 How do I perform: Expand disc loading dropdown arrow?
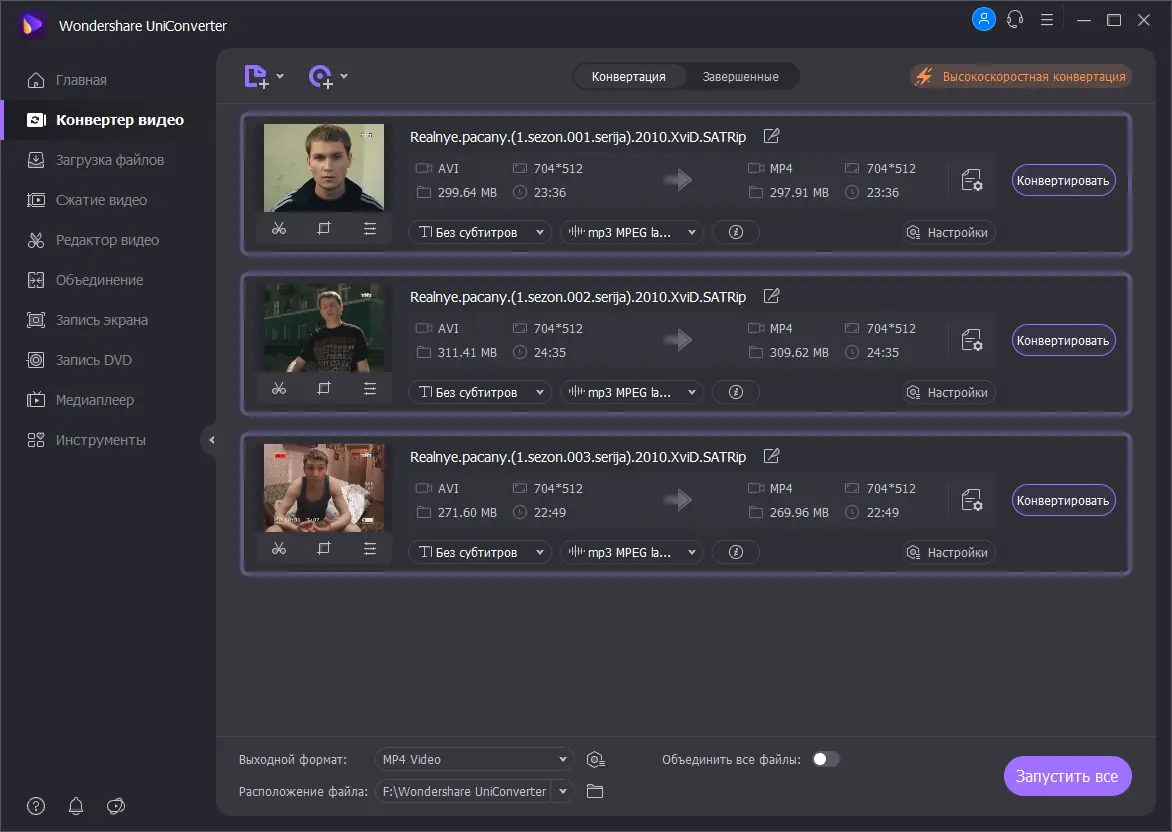point(344,76)
